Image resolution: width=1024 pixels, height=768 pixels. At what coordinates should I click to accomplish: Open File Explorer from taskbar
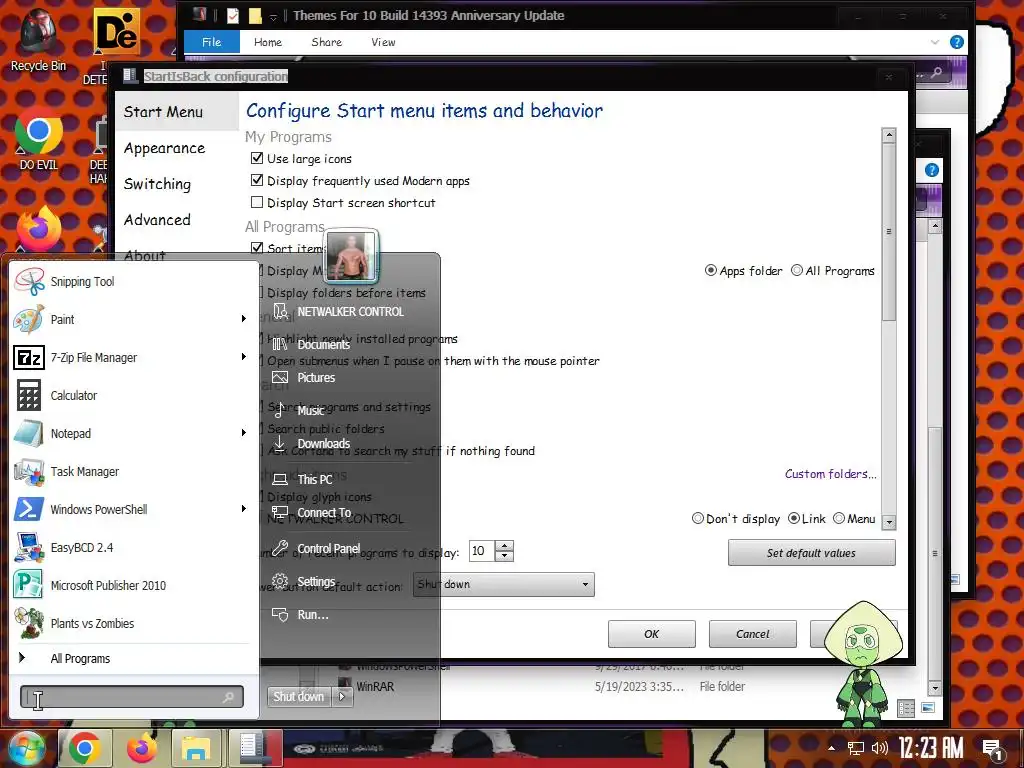click(x=197, y=749)
